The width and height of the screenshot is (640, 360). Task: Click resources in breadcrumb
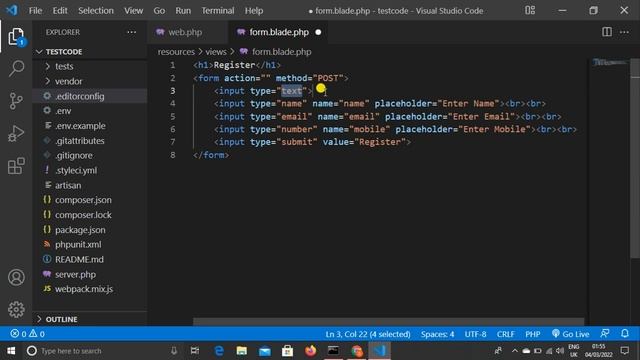click(x=176, y=52)
